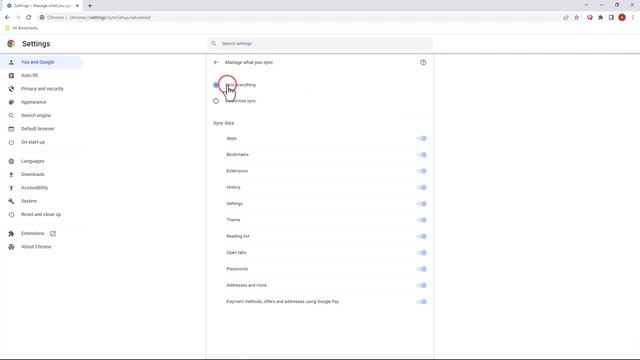The image size is (640, 360).
Task: Open Chrome three-dot menu
Action: click(633, 18)
